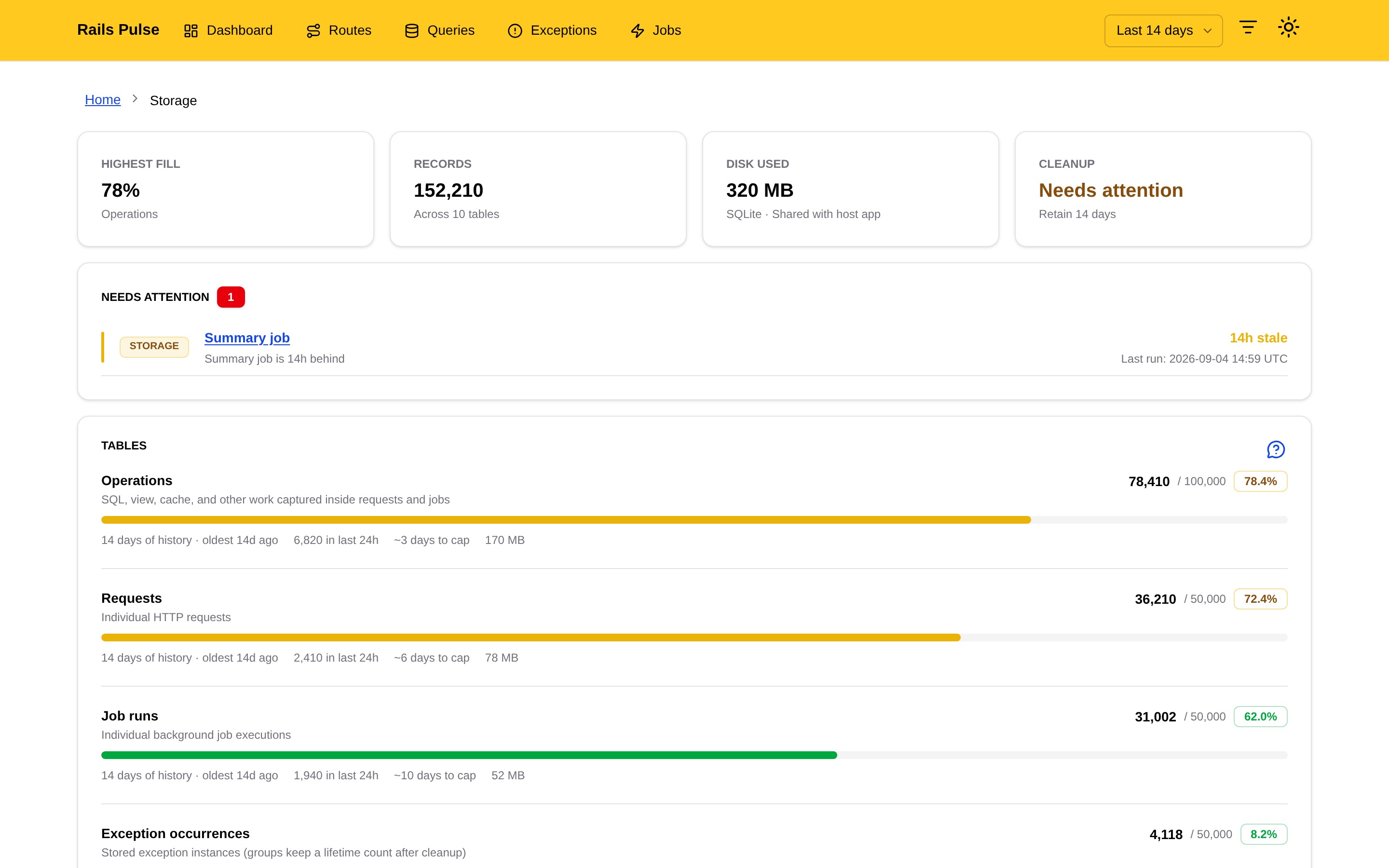
Task: Click the '52 MB' Job runs size
Action: 508,775
